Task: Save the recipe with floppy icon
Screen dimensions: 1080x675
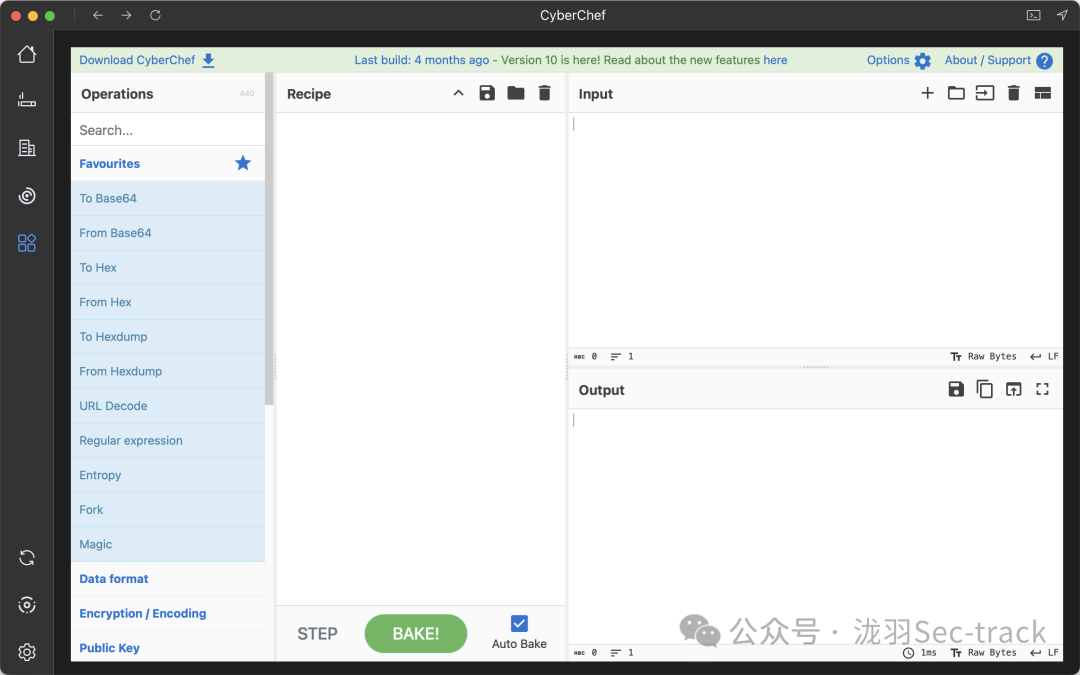Action: pos(487,93)
